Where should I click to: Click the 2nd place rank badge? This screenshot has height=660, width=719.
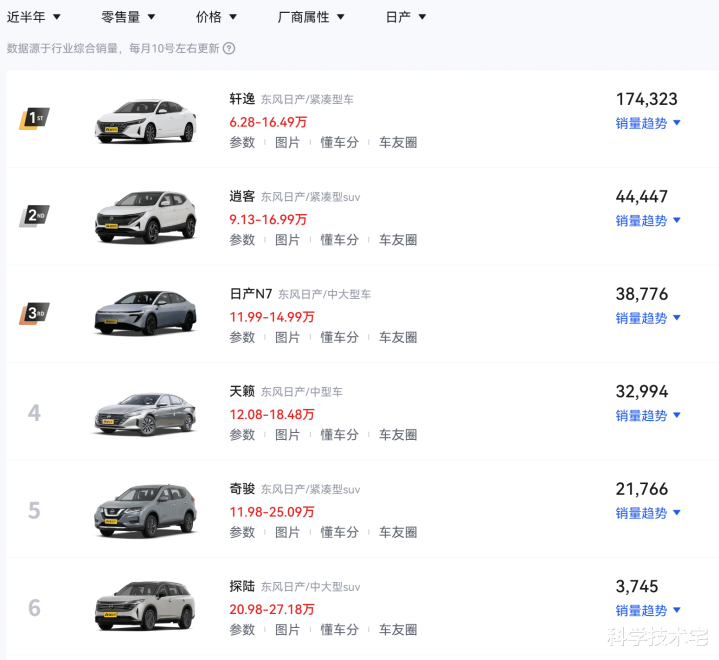point(34,216)
